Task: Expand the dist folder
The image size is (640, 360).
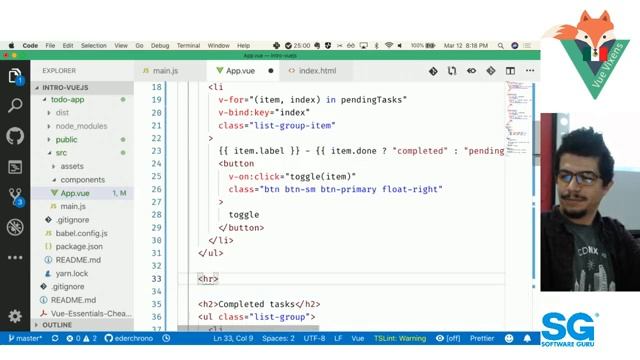Action: [82, 113]
